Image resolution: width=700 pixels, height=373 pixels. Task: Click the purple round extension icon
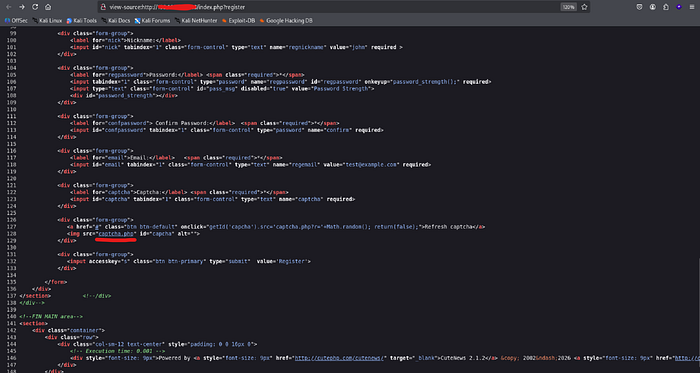[679, 7]
